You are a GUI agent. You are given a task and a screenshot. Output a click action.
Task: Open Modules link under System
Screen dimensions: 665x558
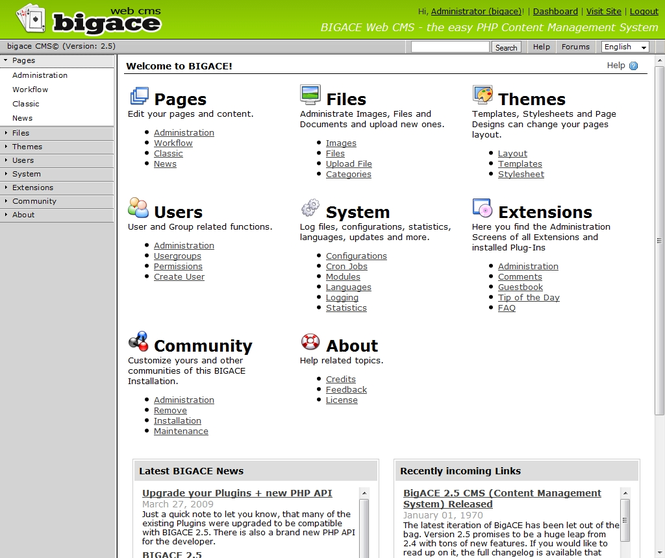(x=343, y=277)
